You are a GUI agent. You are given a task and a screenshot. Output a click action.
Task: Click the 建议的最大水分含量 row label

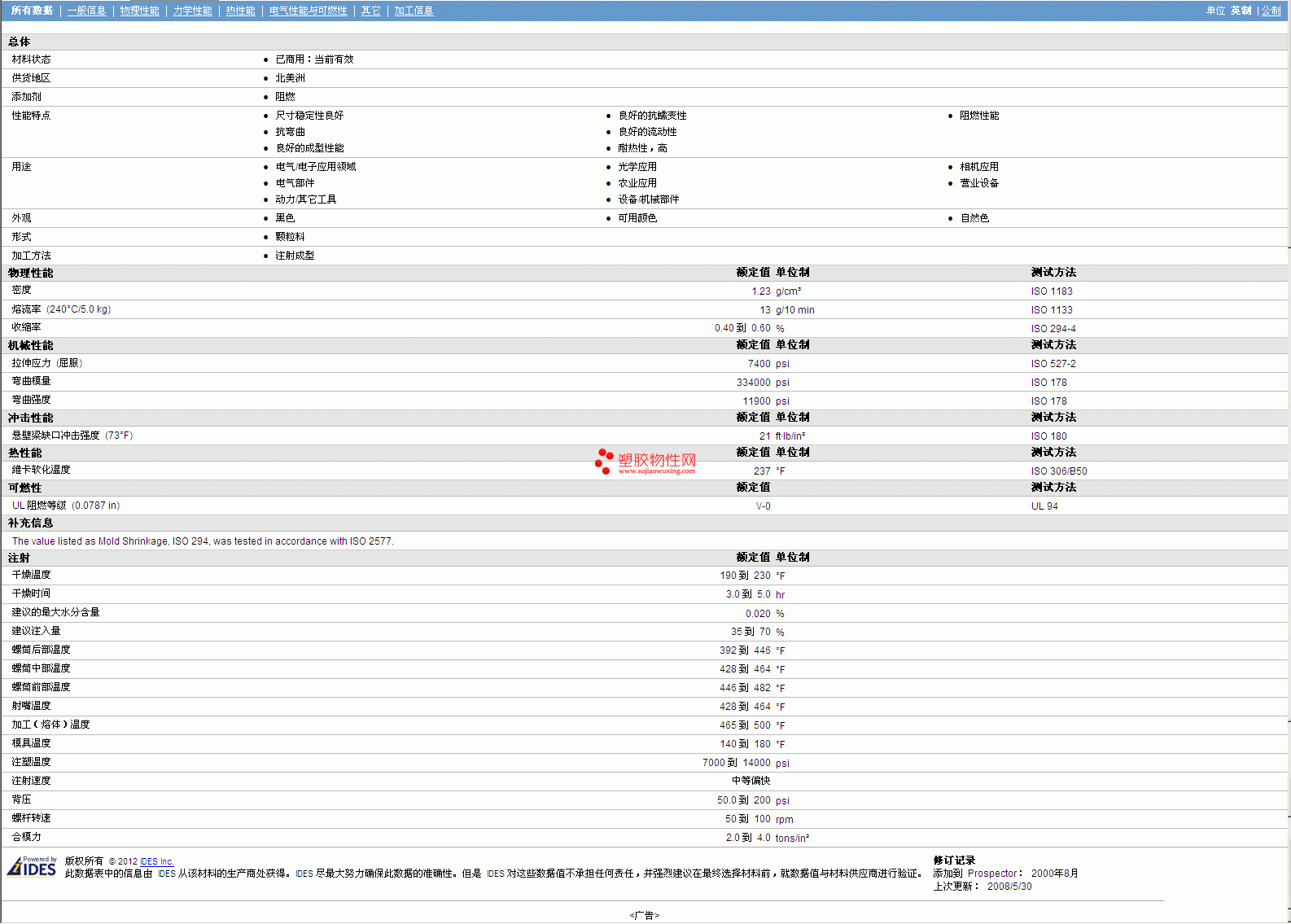[55, 612]
